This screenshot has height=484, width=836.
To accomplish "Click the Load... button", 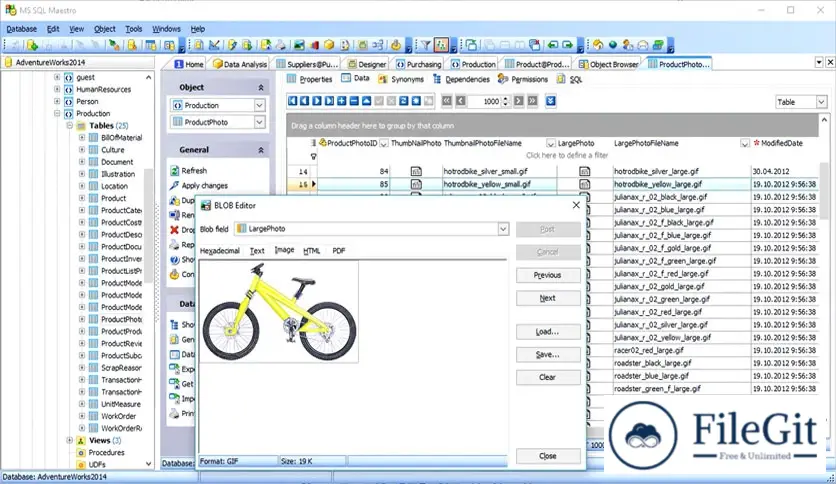I will [x=548, y=332].
